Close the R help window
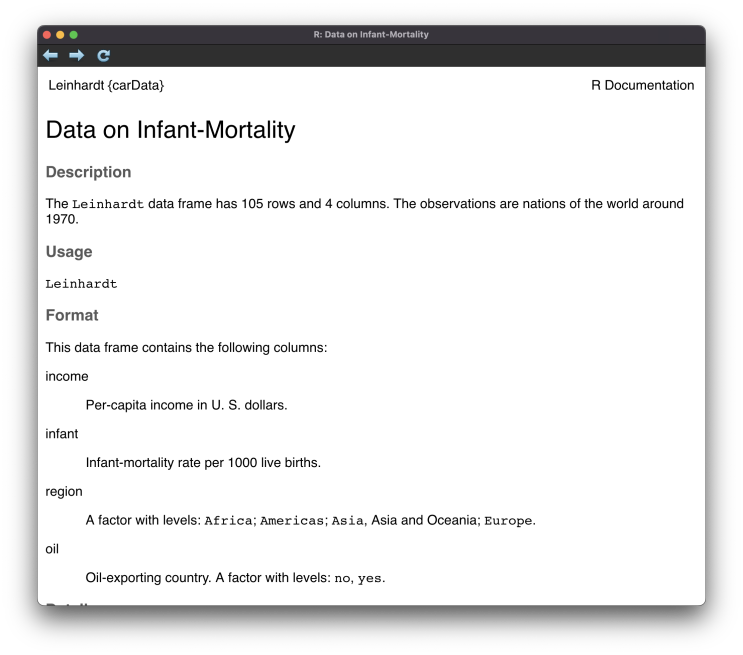743x655 pixels. [47, 35]
